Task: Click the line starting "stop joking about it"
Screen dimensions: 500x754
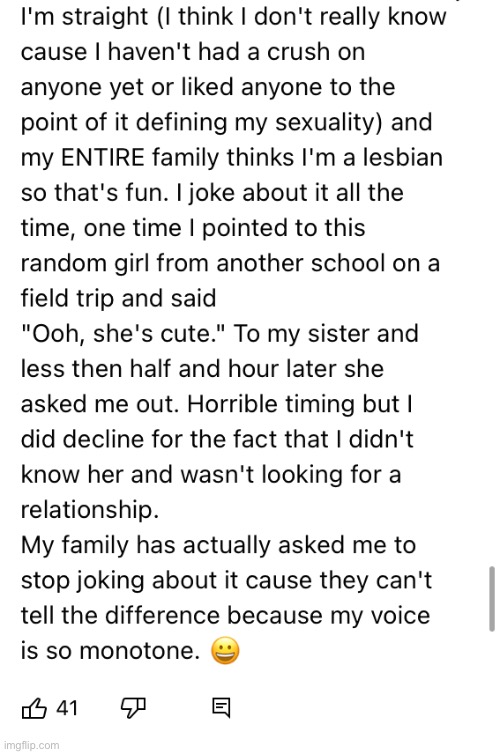Action: [226, 580]
